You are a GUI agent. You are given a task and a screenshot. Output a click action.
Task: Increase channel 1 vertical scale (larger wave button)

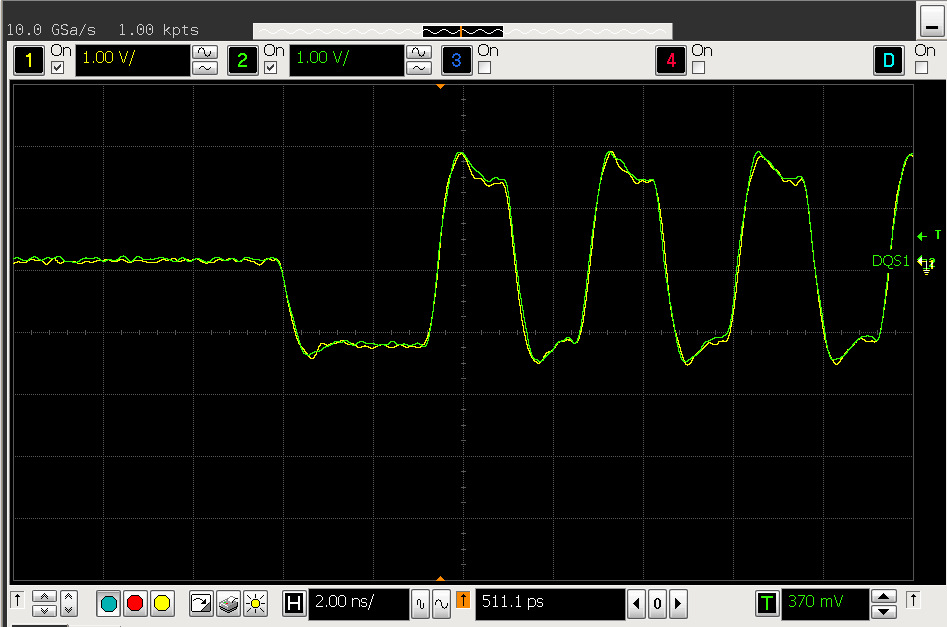click(x=205, y=52)
